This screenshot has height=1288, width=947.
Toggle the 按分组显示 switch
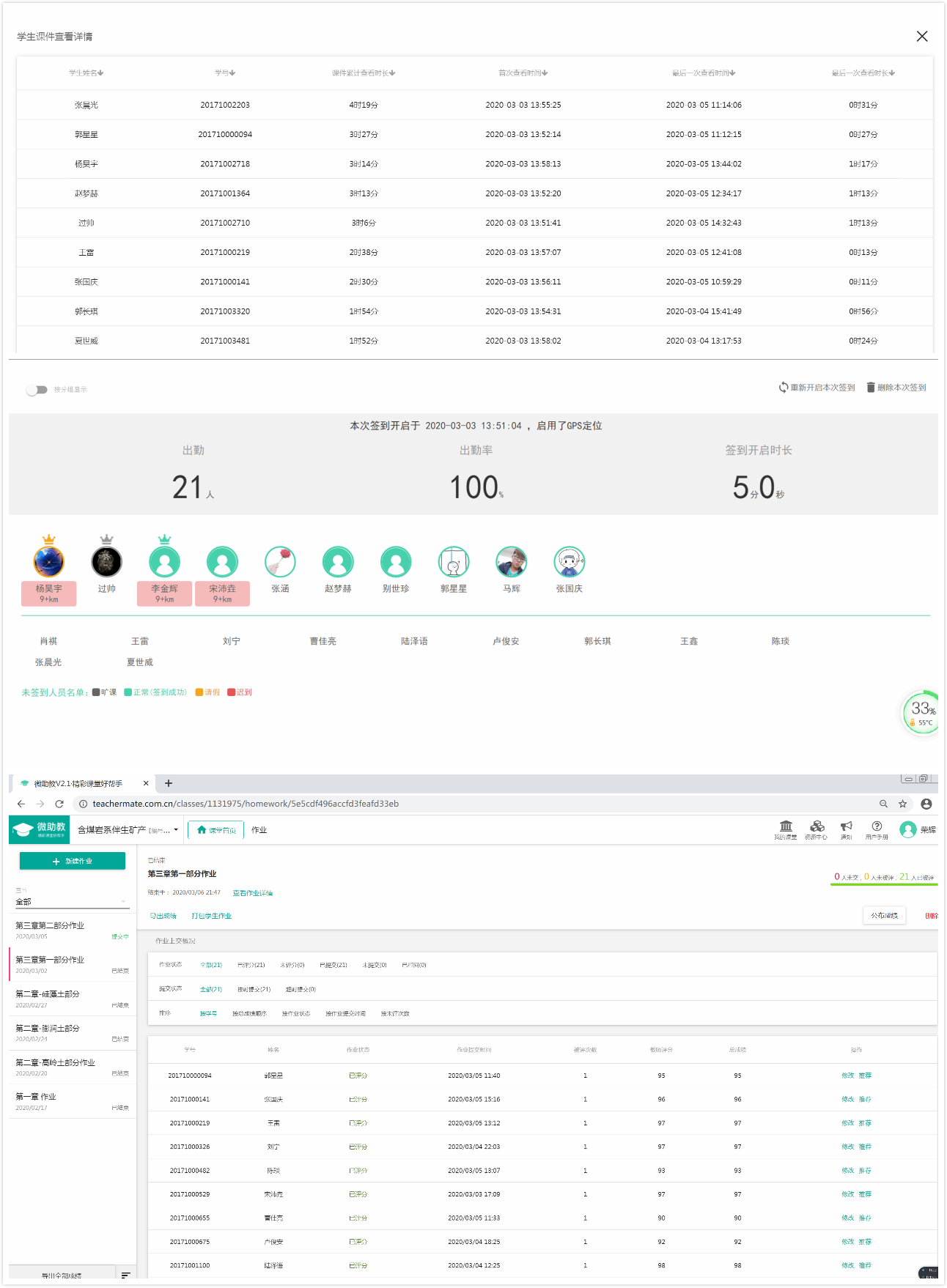tap(37, 390)
